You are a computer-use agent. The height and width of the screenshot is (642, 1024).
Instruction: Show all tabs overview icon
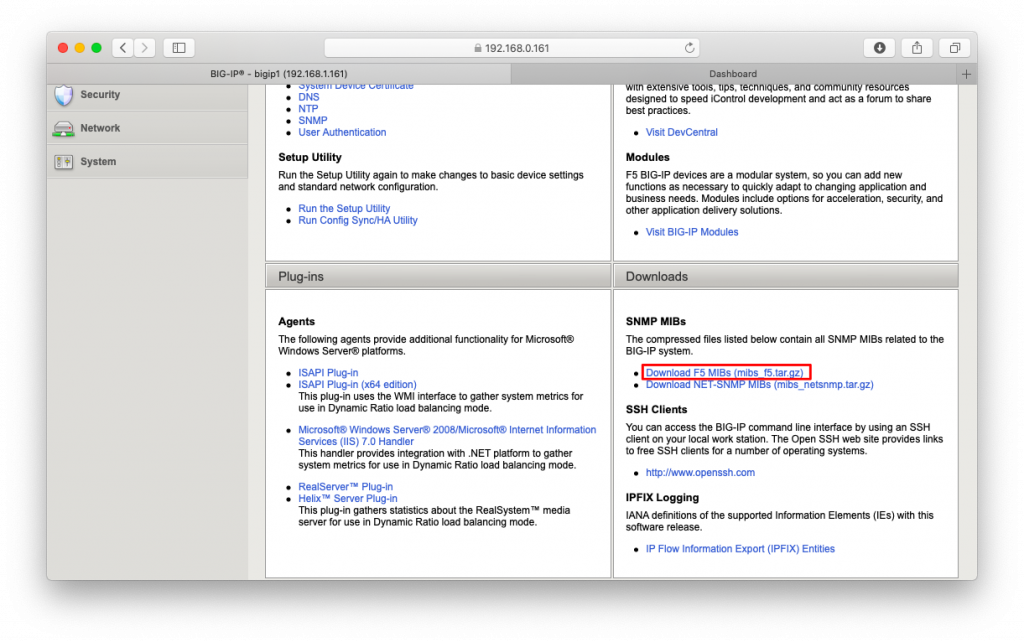point(955,48)
